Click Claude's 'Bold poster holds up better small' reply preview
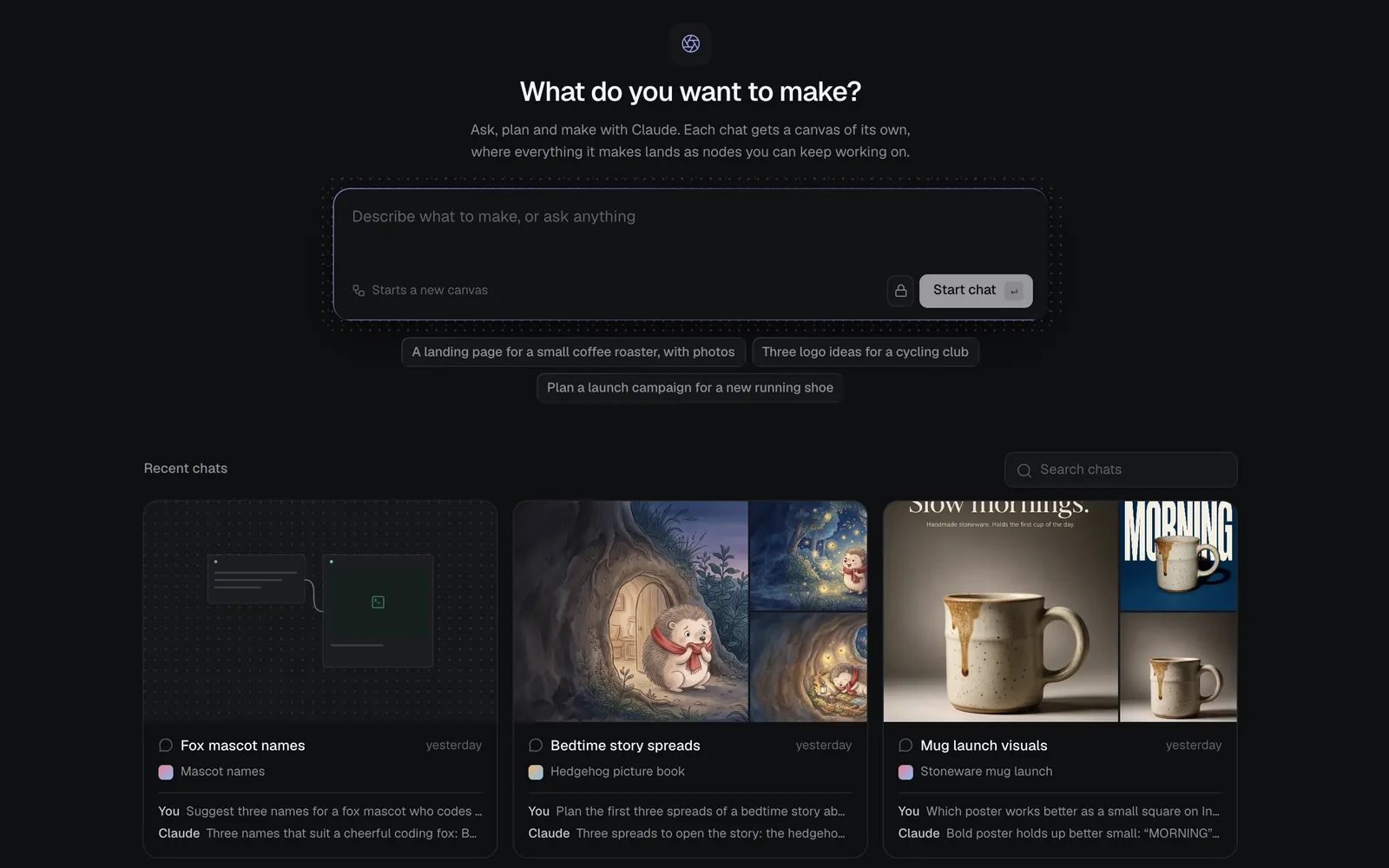 pyautogui.click(x=1083, y=833)
